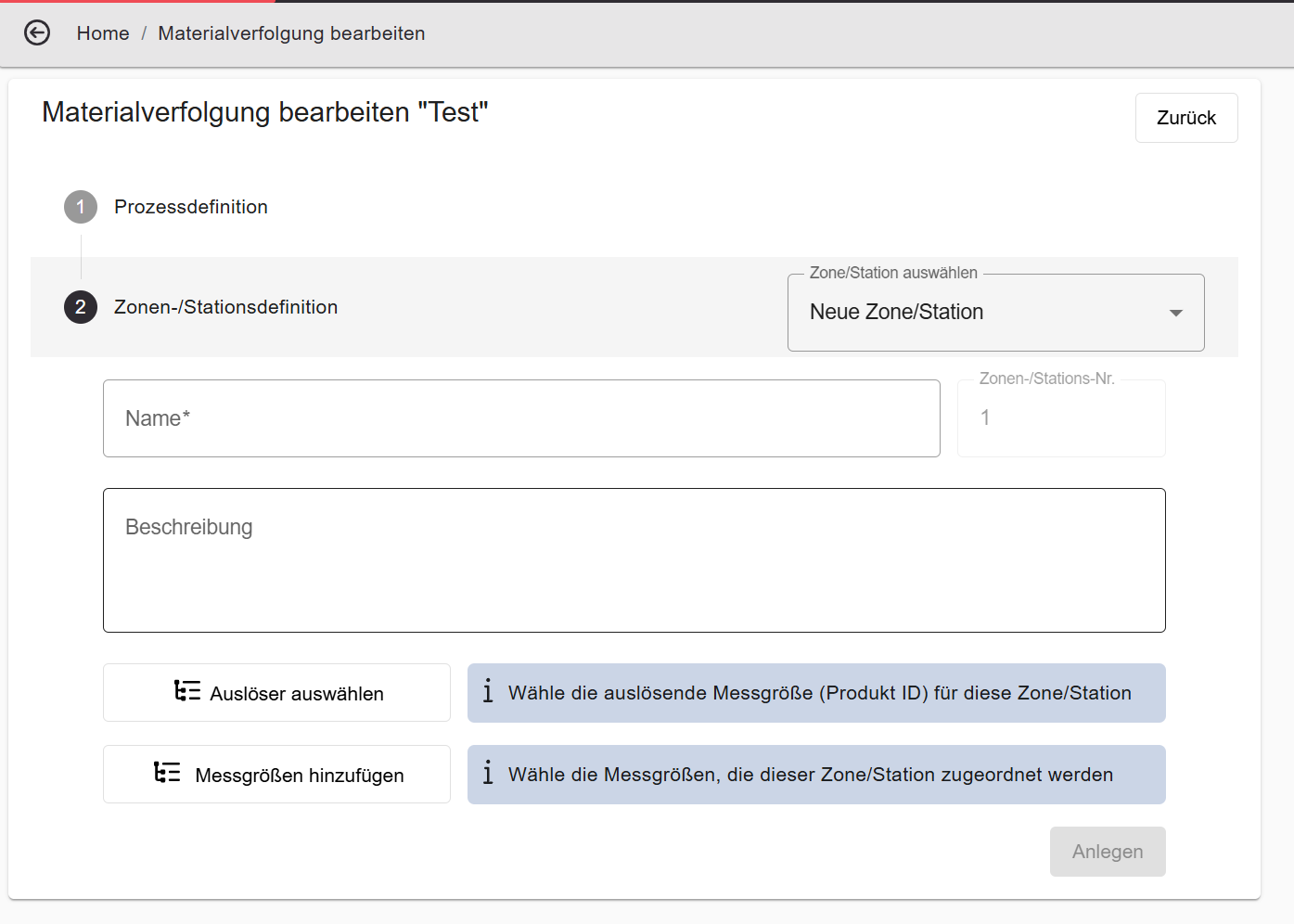This screenshot has height=924, width=1294.
Task: Focus the Beschreibung text area
Action: [634, 560]
